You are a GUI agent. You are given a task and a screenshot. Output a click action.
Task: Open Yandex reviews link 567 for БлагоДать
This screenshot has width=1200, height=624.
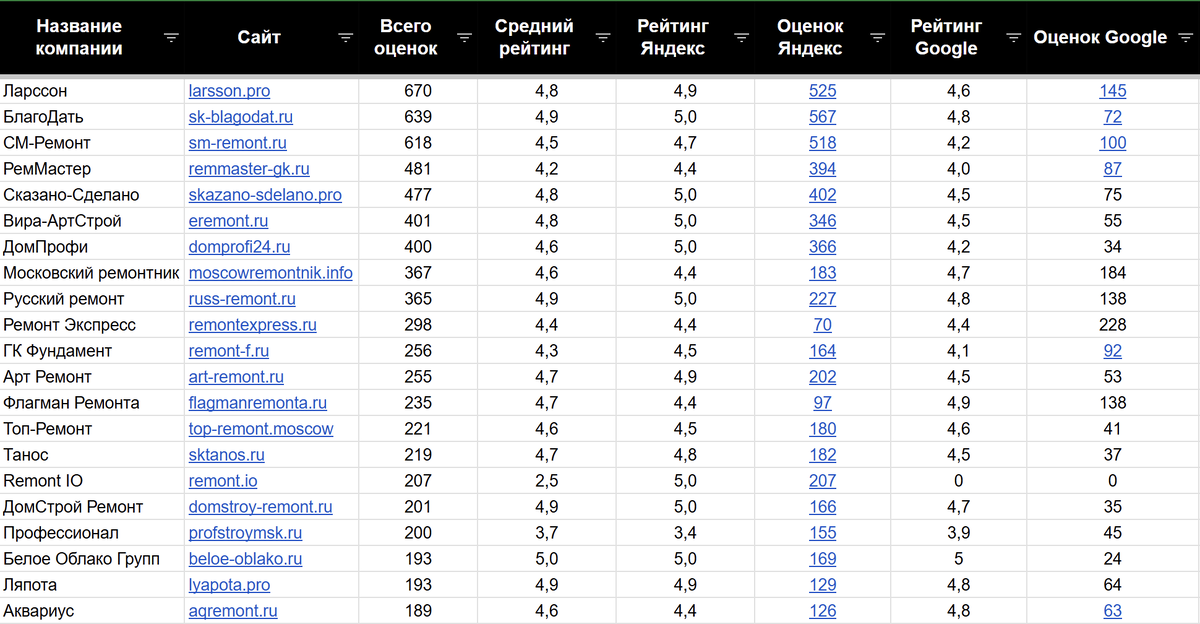click(823, 117)
